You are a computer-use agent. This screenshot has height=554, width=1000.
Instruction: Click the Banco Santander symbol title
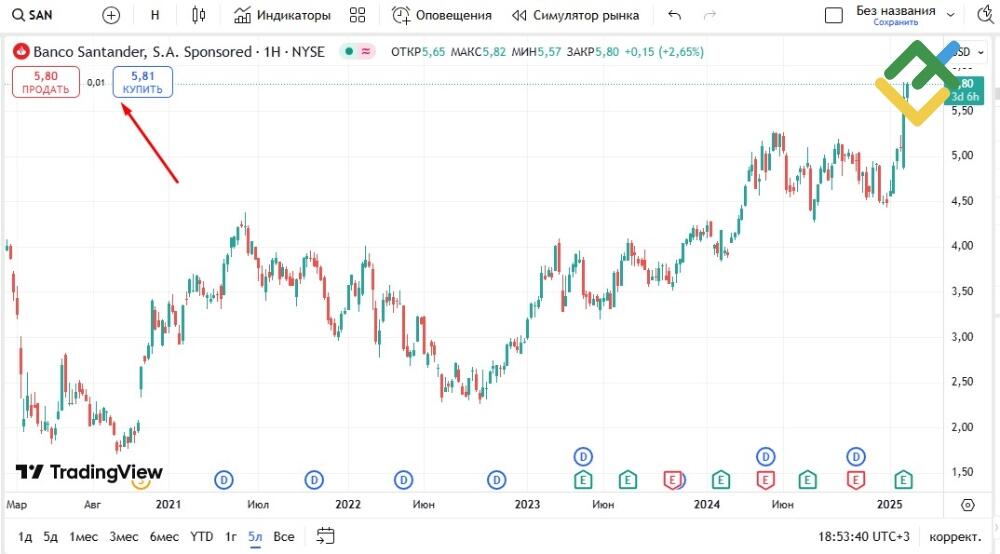click(x=179, y=52)
